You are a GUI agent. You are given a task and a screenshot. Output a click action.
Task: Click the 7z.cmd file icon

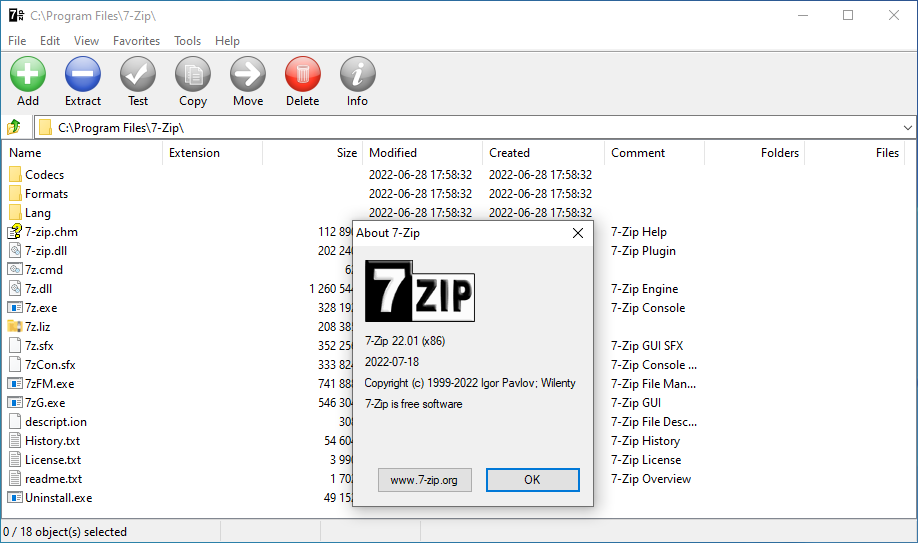click(x=15, y=269)
